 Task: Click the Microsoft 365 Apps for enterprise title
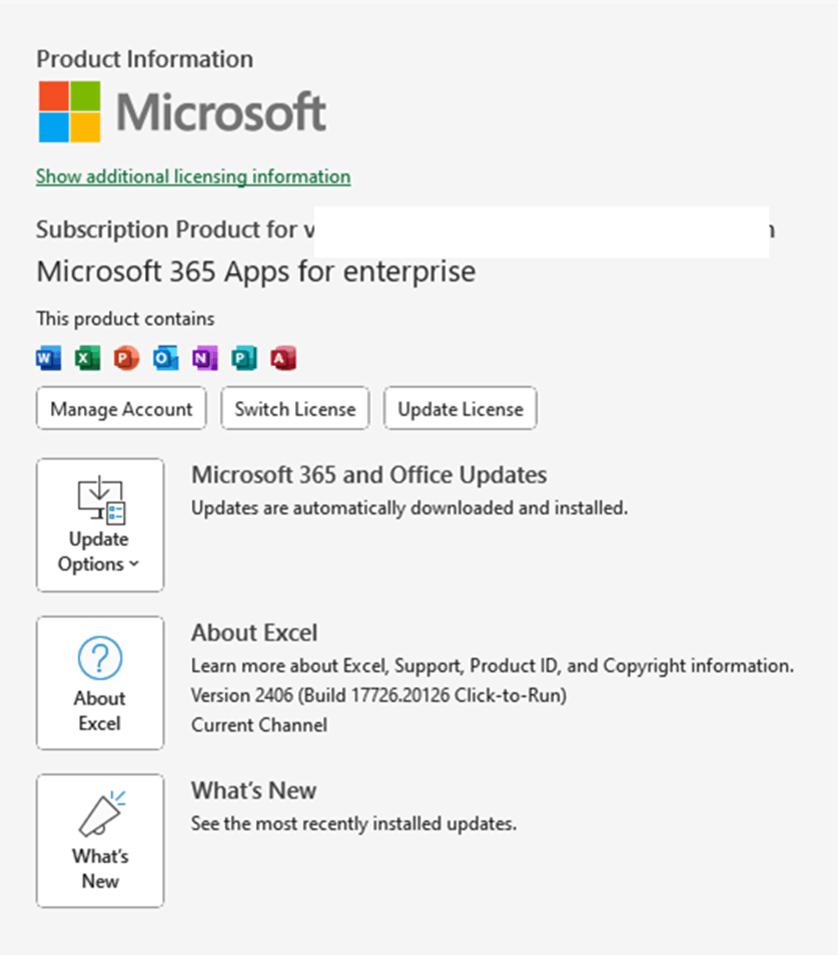(256, 271)
